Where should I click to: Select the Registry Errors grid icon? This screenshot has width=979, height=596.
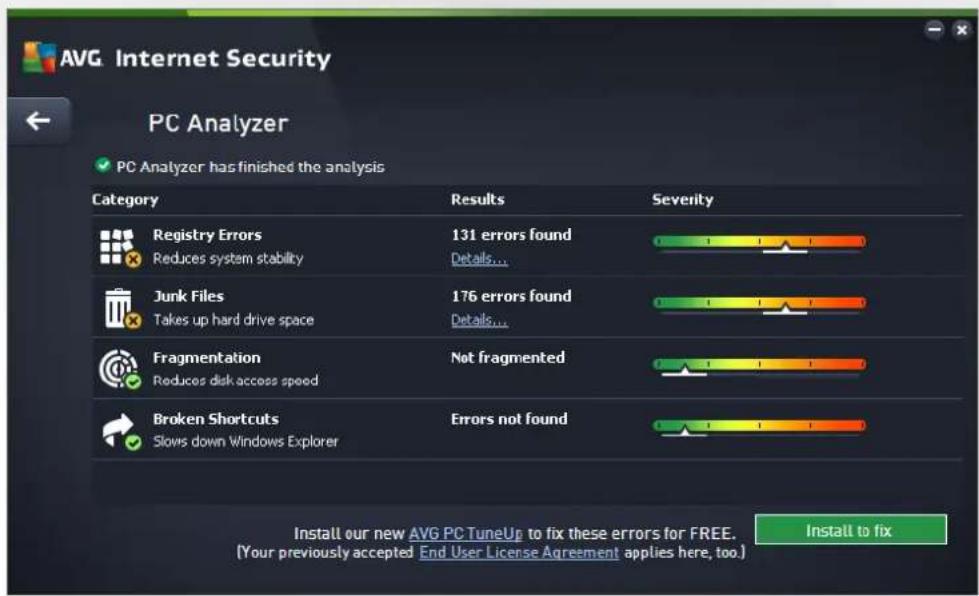pyautogui.click(x=121, y=247)
